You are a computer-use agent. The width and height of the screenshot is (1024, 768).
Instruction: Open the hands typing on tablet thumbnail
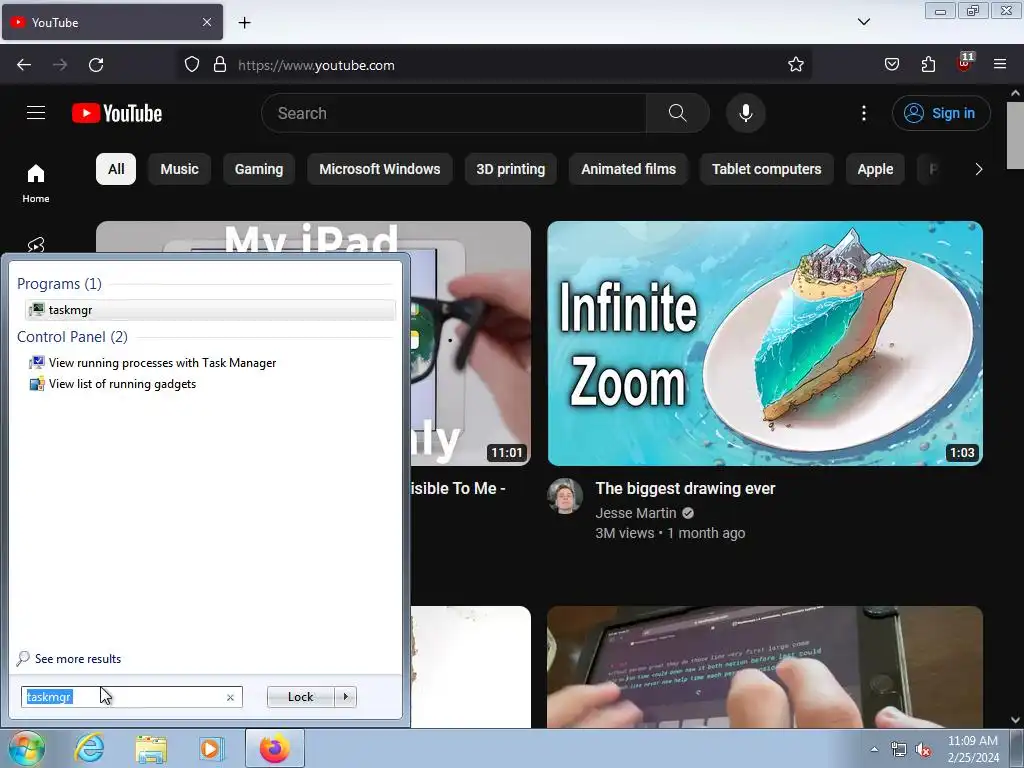pyautogui.click(x=765, y=666)
